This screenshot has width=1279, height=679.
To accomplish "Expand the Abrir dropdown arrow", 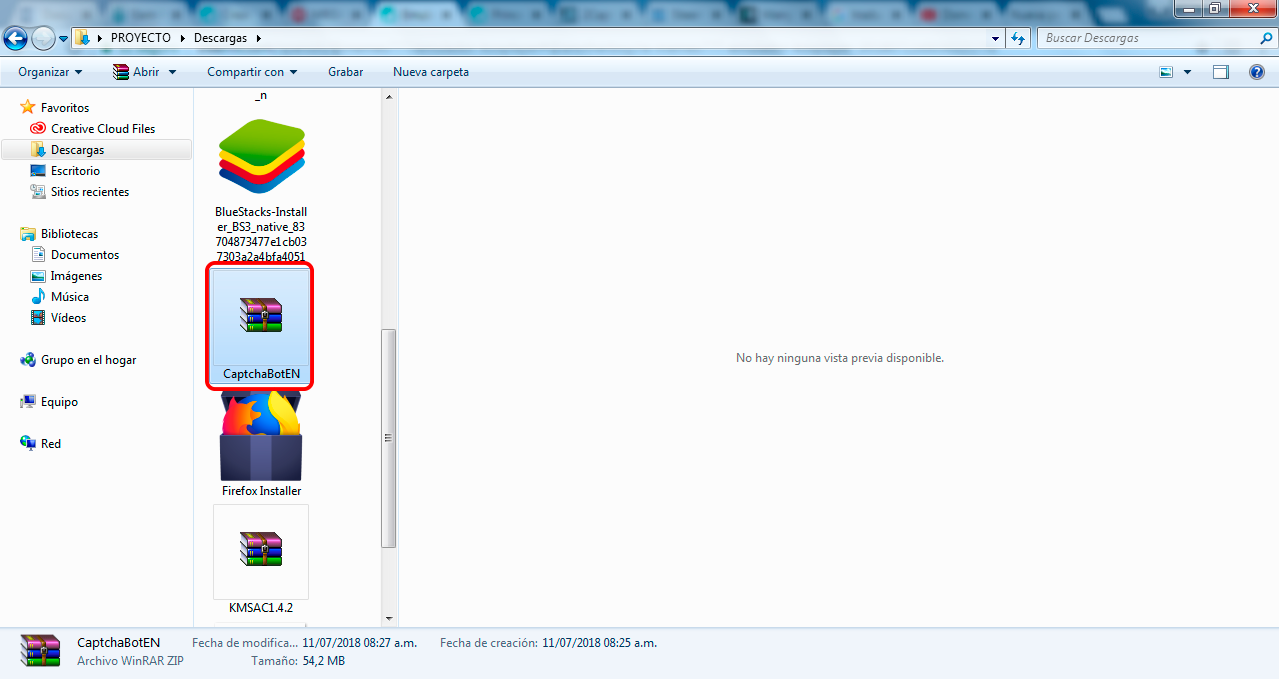I will (x=172, y=72).
